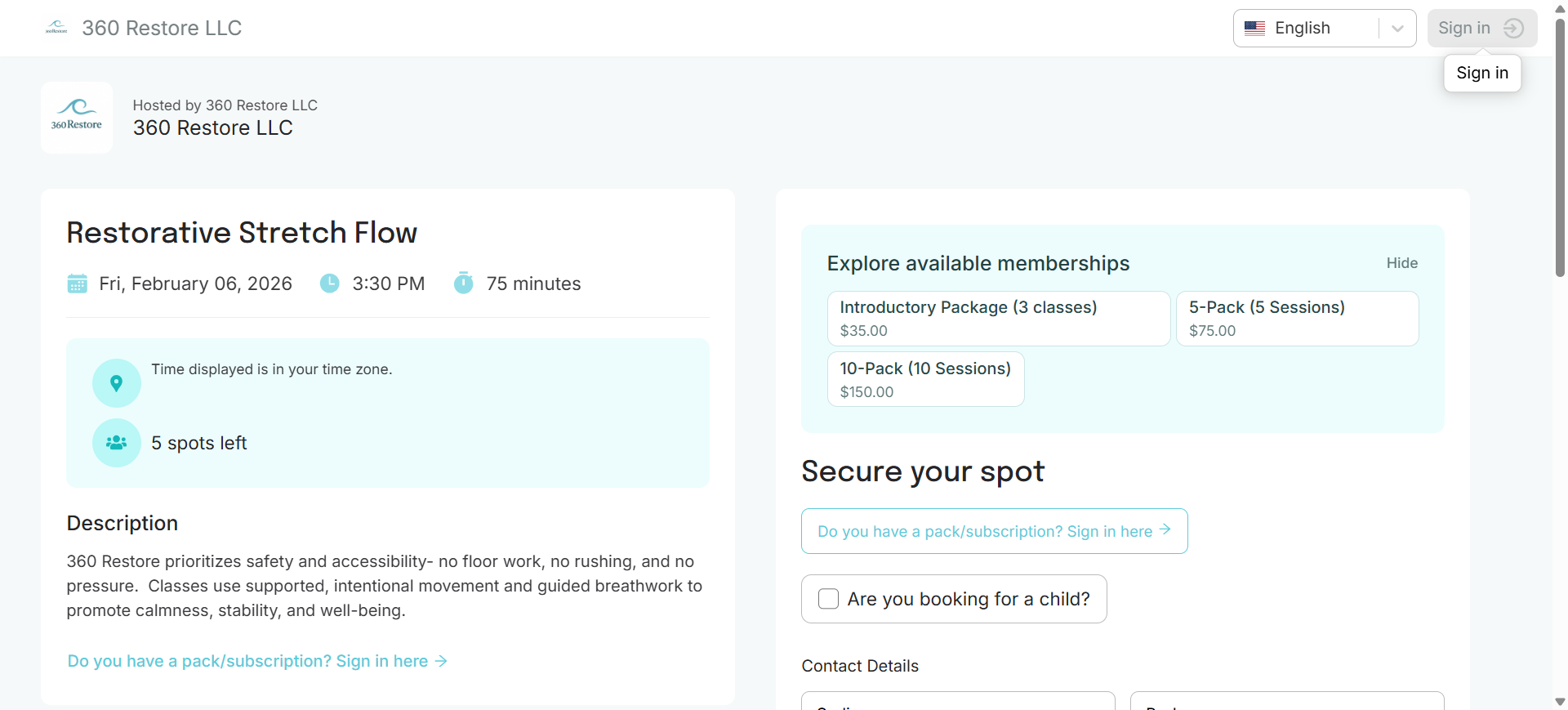Check the booking for a child checkbox
1568x710 pixels.
(x=828, y=599)
